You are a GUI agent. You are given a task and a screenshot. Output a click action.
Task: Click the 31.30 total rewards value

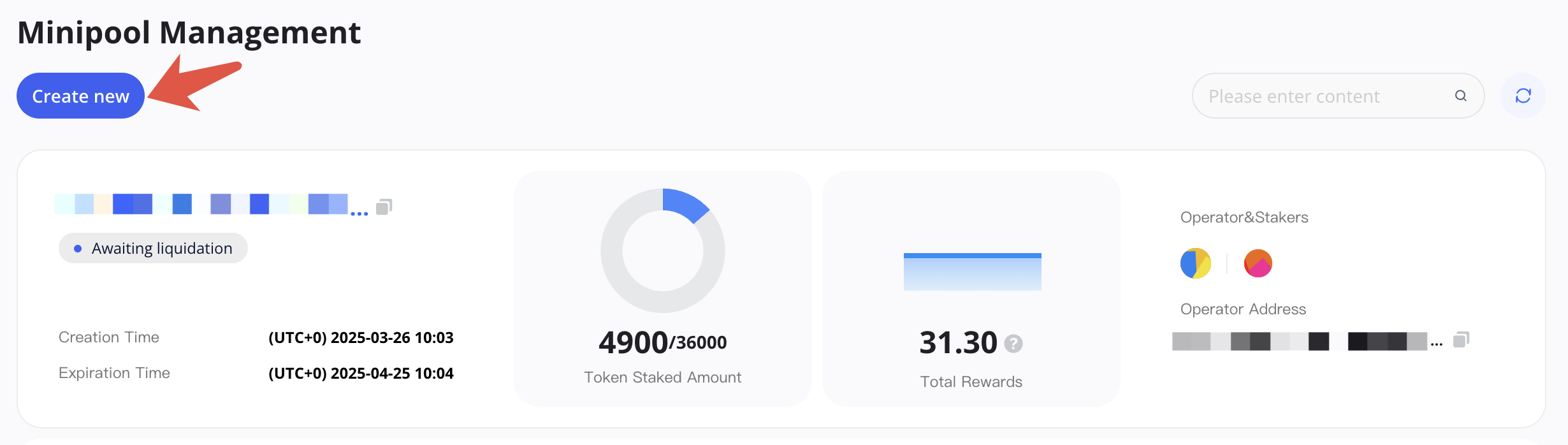click(x=958, y=342)
